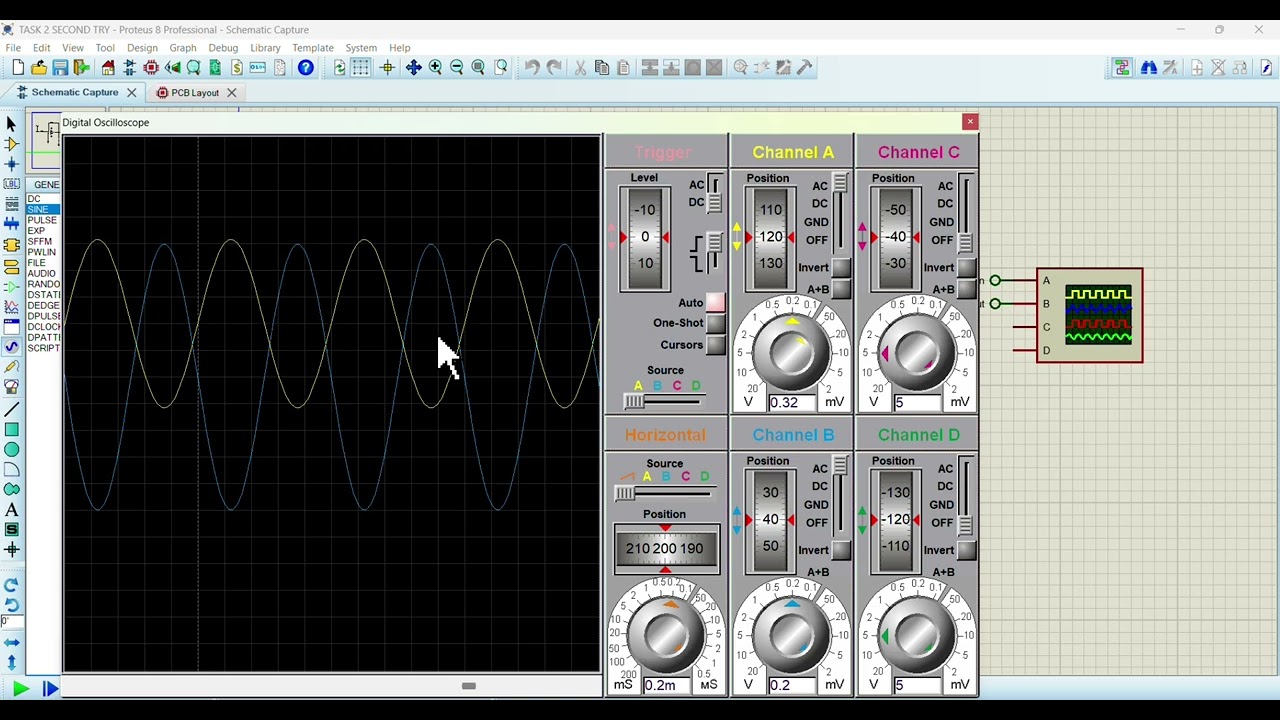The image size is (1280, 720).
Task: Click the Channel B 0.2 value field
Action: (793, 685)
